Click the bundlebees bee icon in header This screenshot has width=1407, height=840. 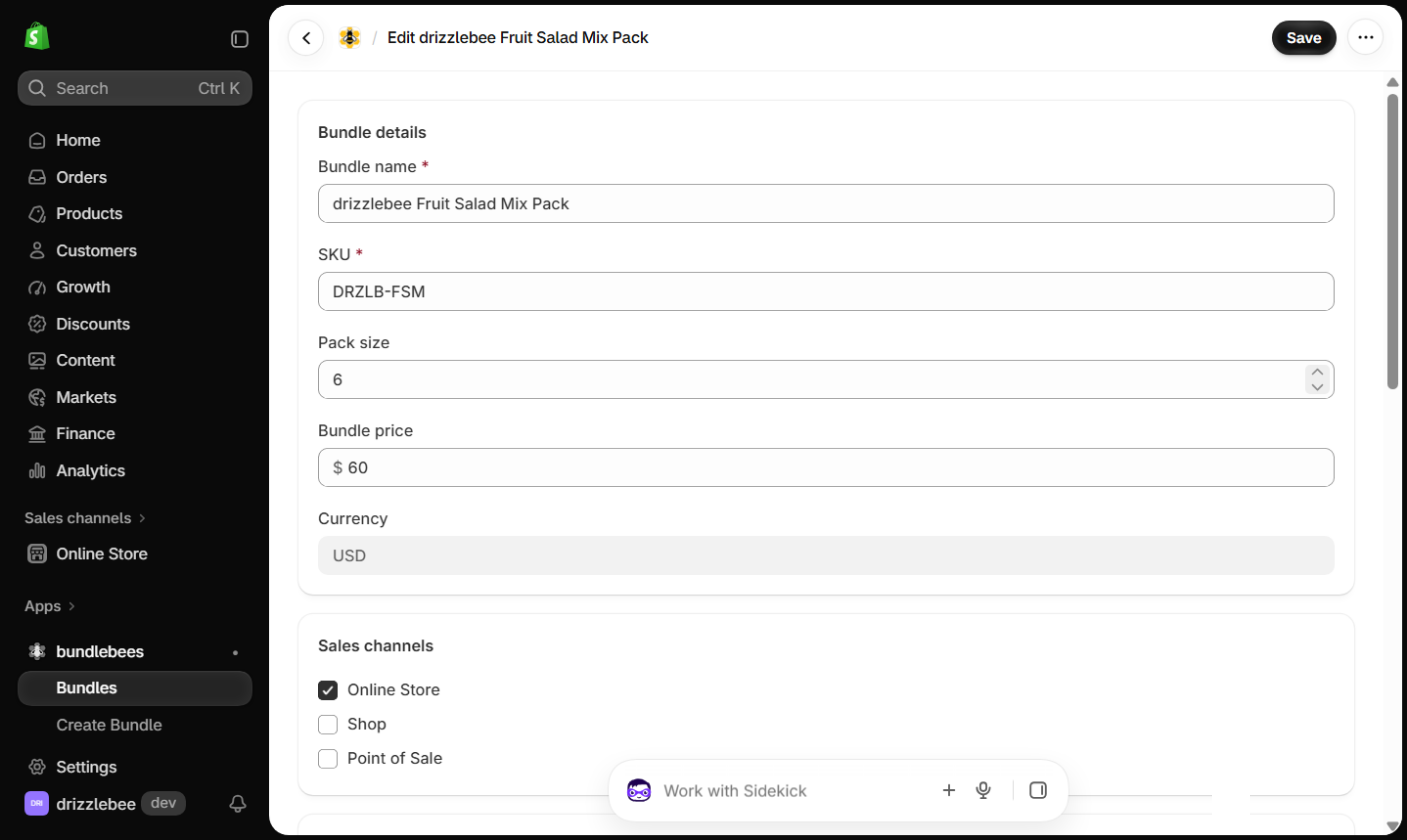[349, 38]
